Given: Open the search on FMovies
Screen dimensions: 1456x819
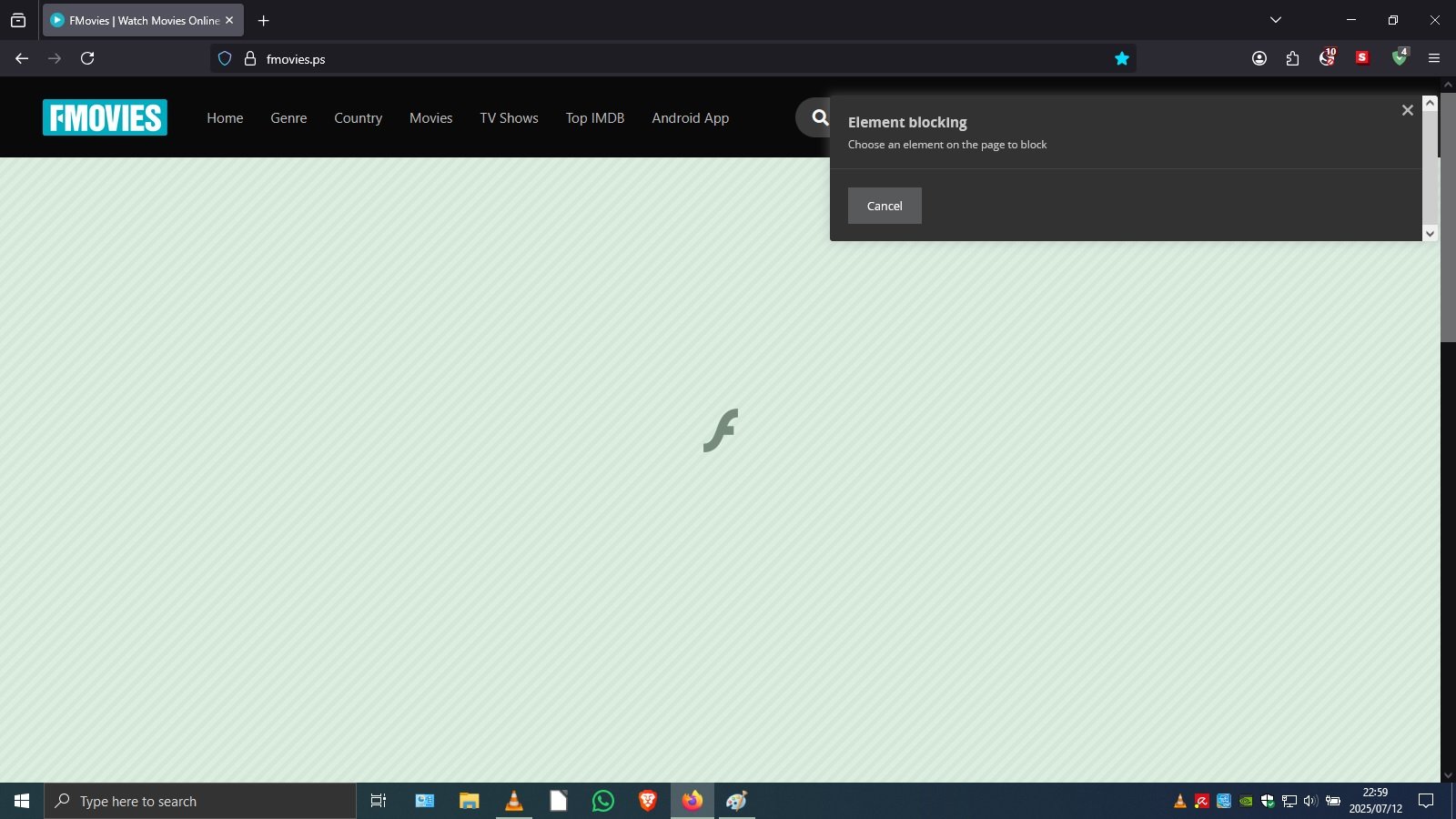Looking at the screenshot, I should click(817, 117).
